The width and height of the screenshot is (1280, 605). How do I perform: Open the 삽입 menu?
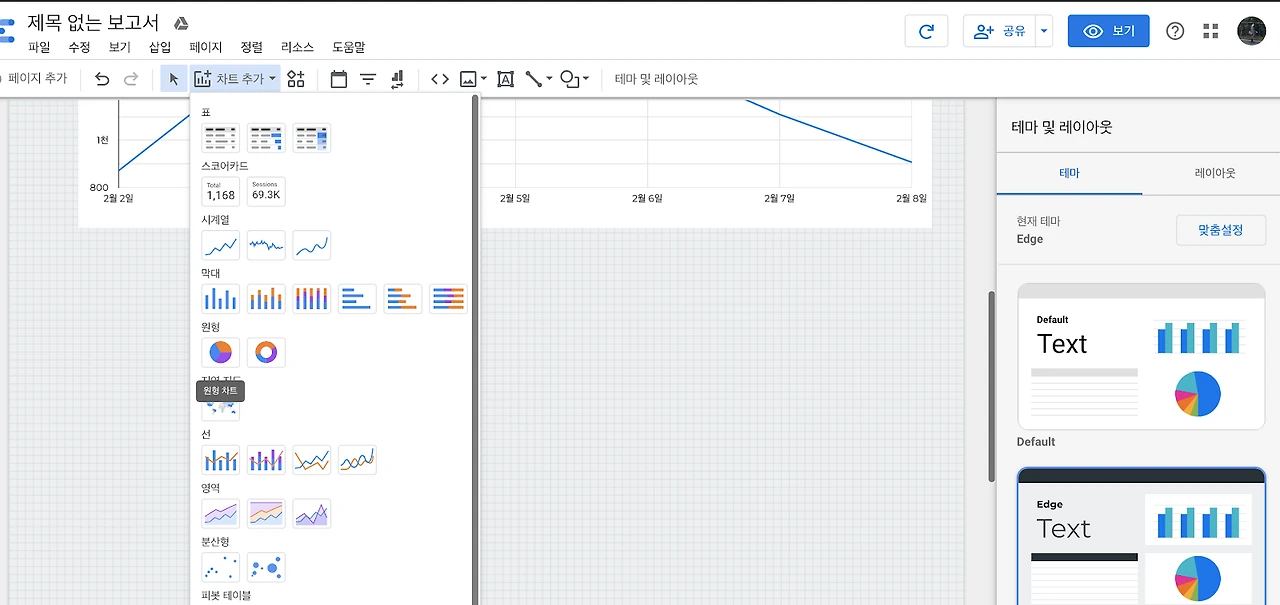pyautogui.click(x=159, y=47)
